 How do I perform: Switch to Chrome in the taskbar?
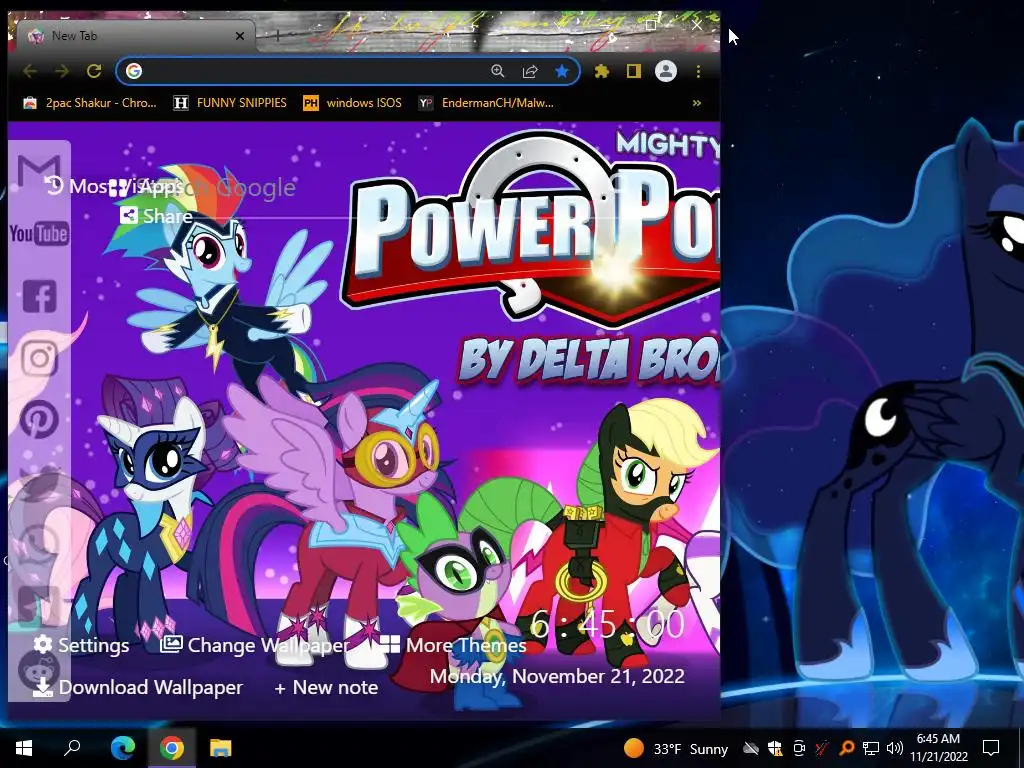click(x=171, y=748)
